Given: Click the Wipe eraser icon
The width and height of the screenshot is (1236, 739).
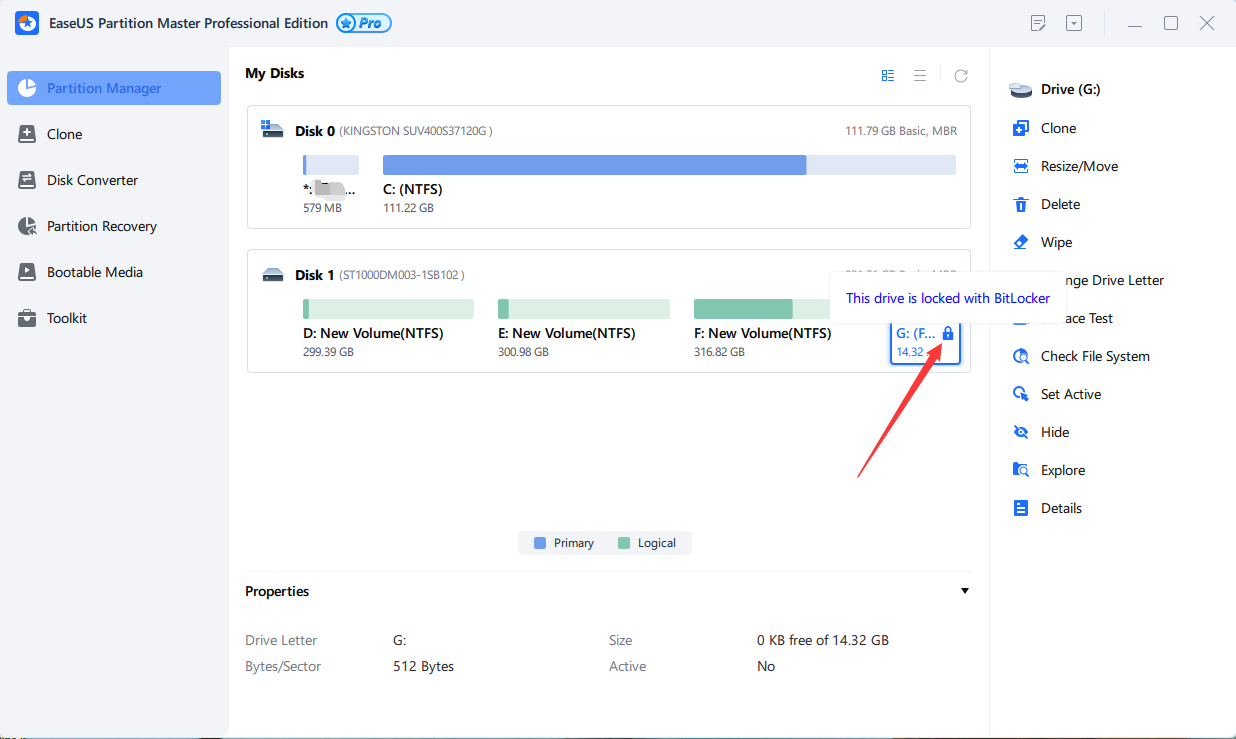Looking at the screenshot, I should tap(1021, 242).
